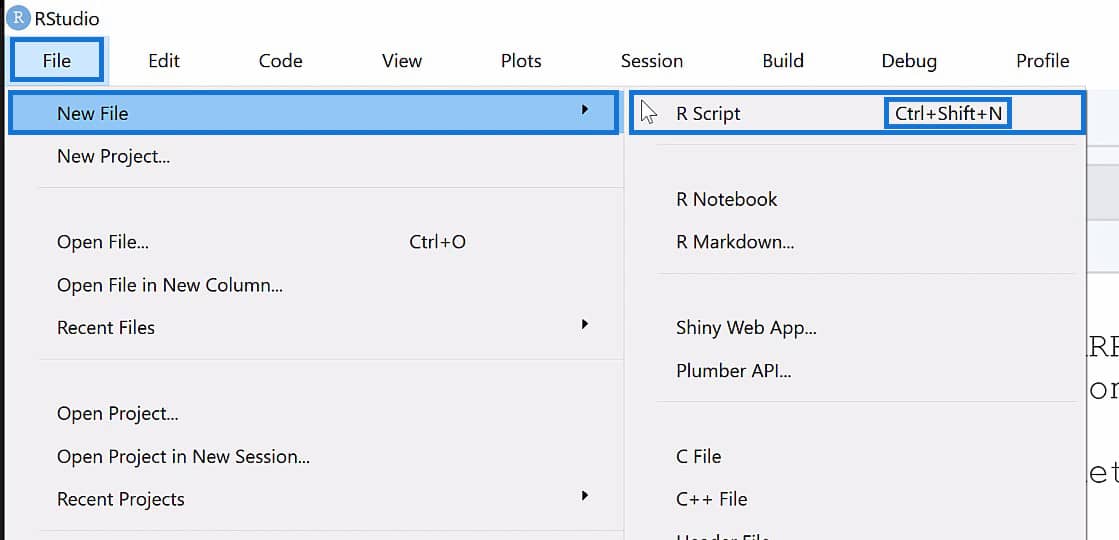Open the Debug menu
Screen dimensions: 1119x540
(909, 61)
